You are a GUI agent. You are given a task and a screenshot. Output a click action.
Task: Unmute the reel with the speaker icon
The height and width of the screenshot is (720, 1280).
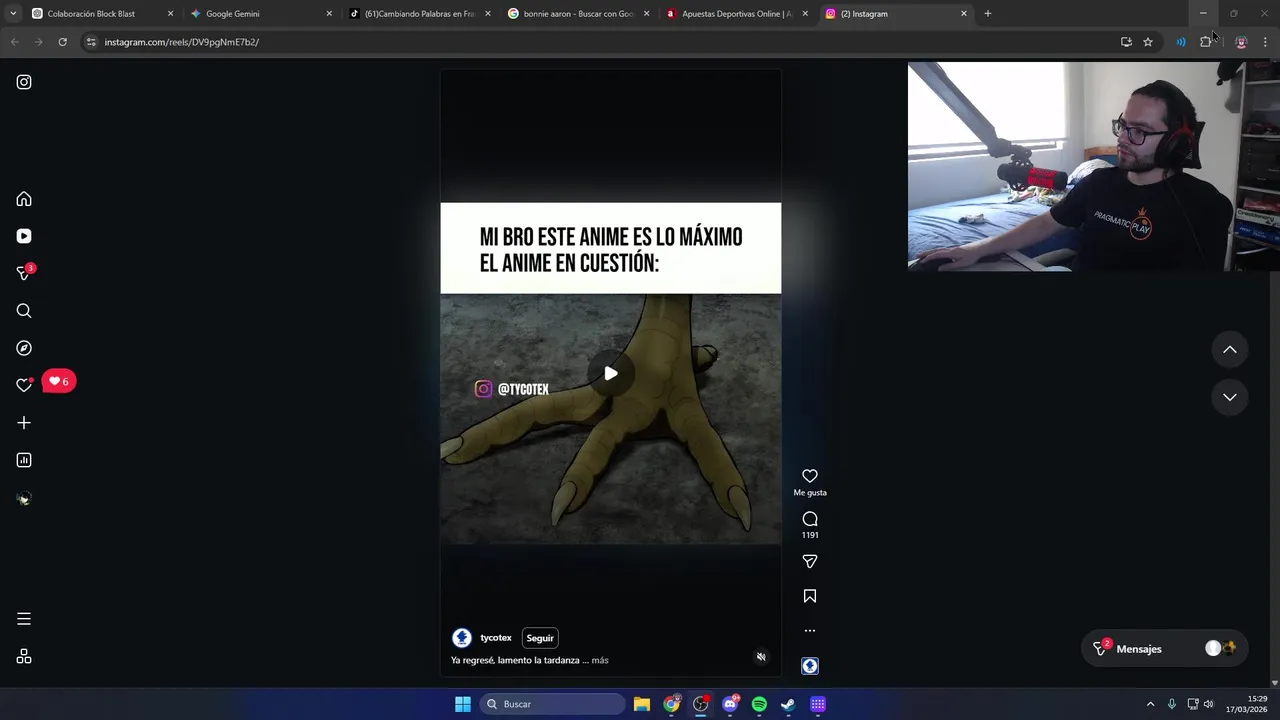click(761, 657)
